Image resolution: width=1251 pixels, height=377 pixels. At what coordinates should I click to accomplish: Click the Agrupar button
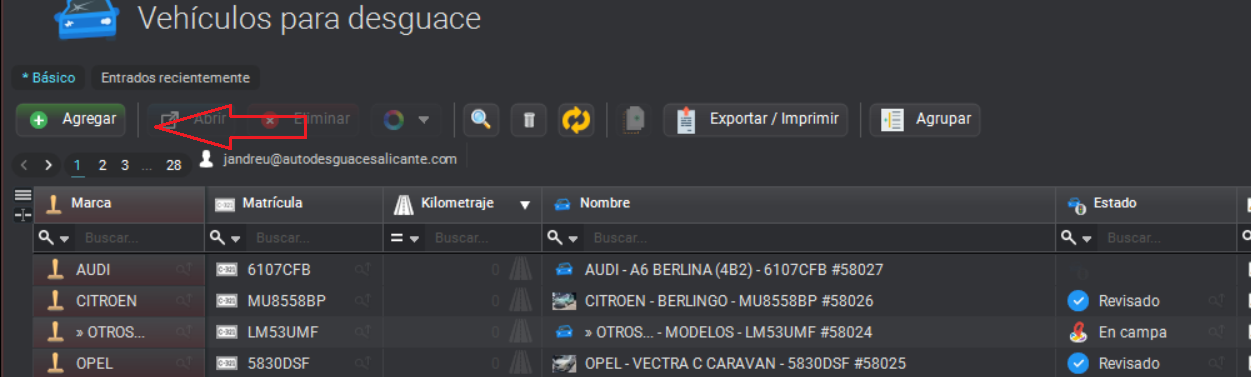[x=925, y=119]
